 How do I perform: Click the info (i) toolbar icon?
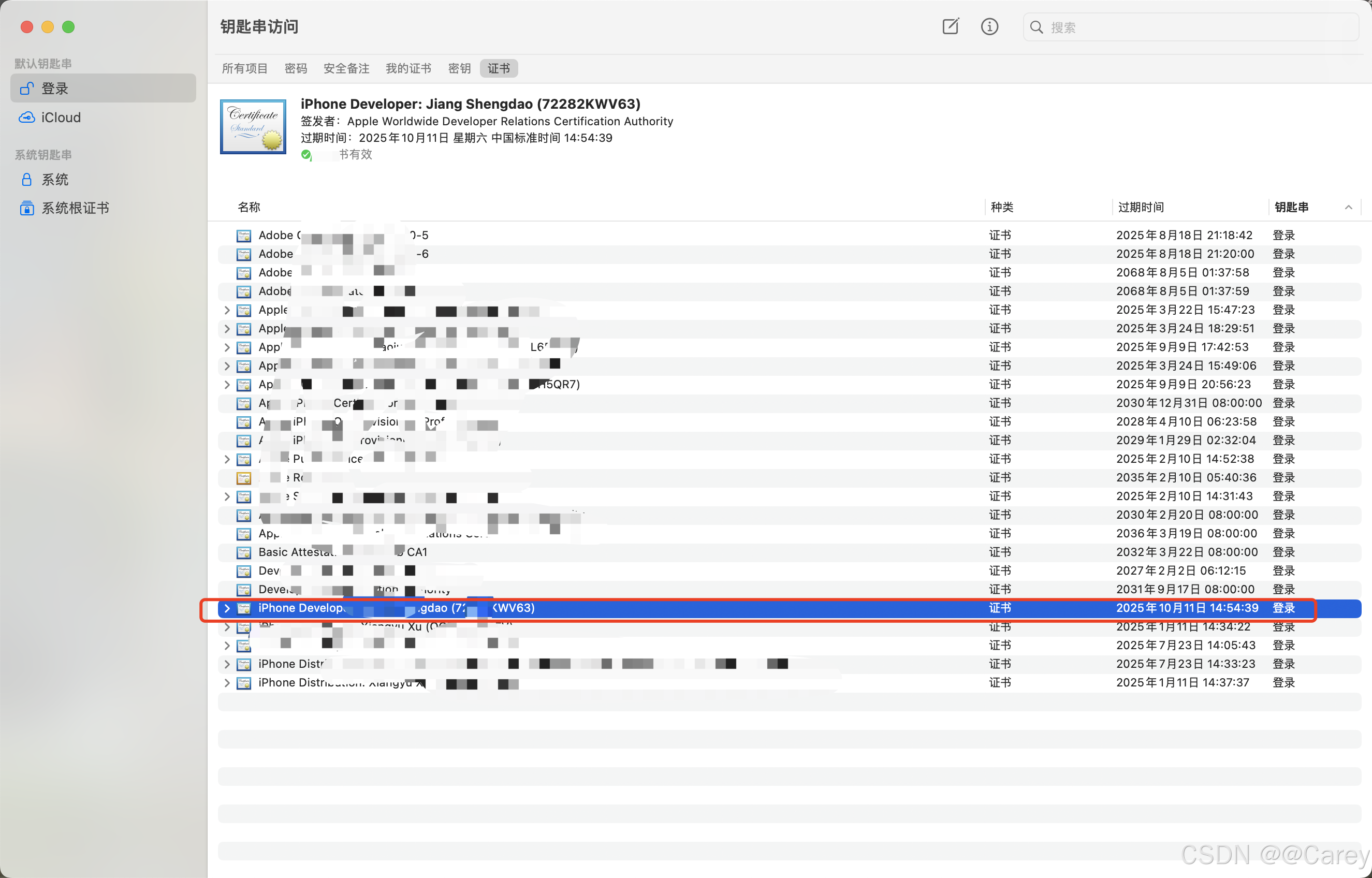coord(989,27)
